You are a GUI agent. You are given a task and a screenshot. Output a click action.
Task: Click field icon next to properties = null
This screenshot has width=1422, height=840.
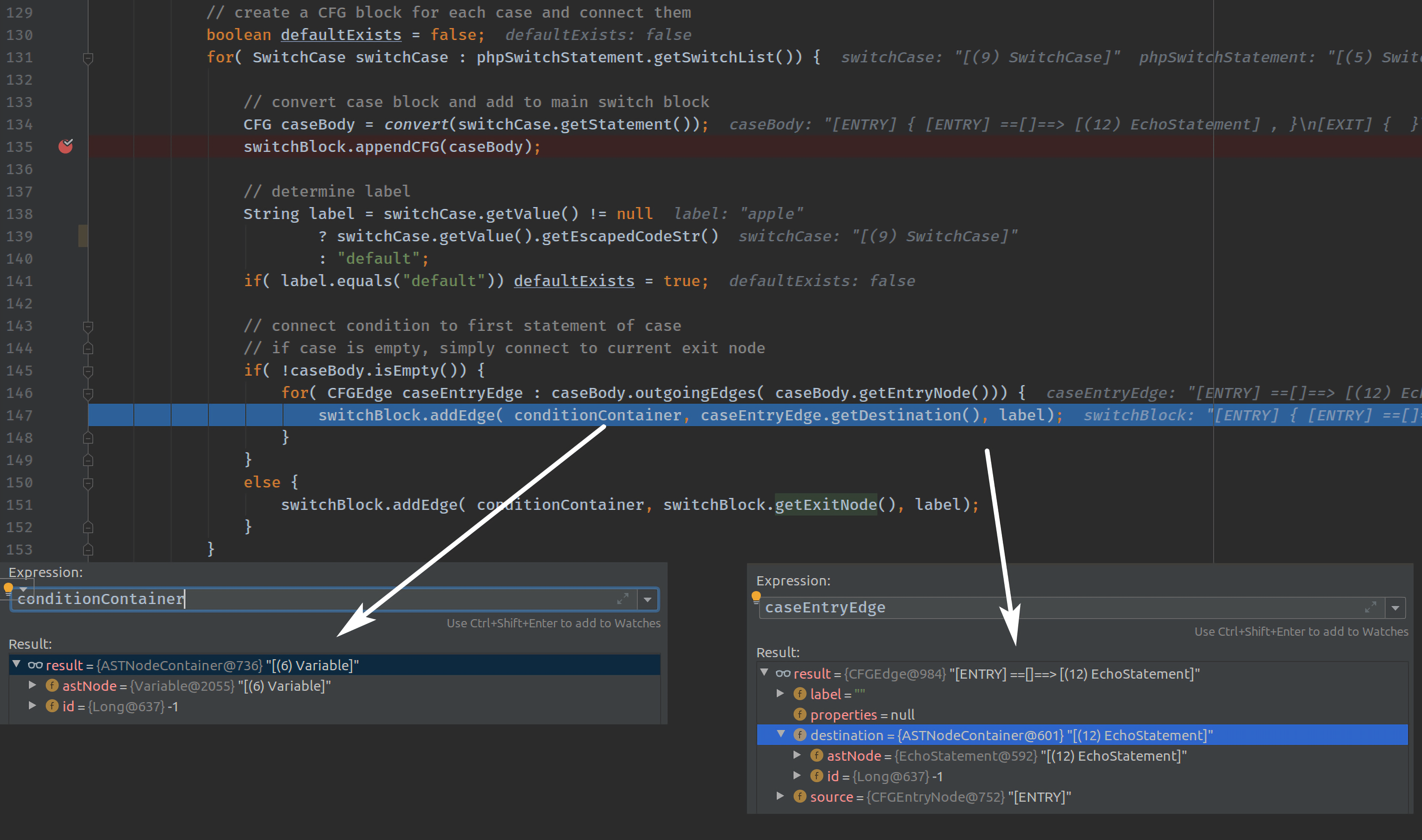coord(800,714)
